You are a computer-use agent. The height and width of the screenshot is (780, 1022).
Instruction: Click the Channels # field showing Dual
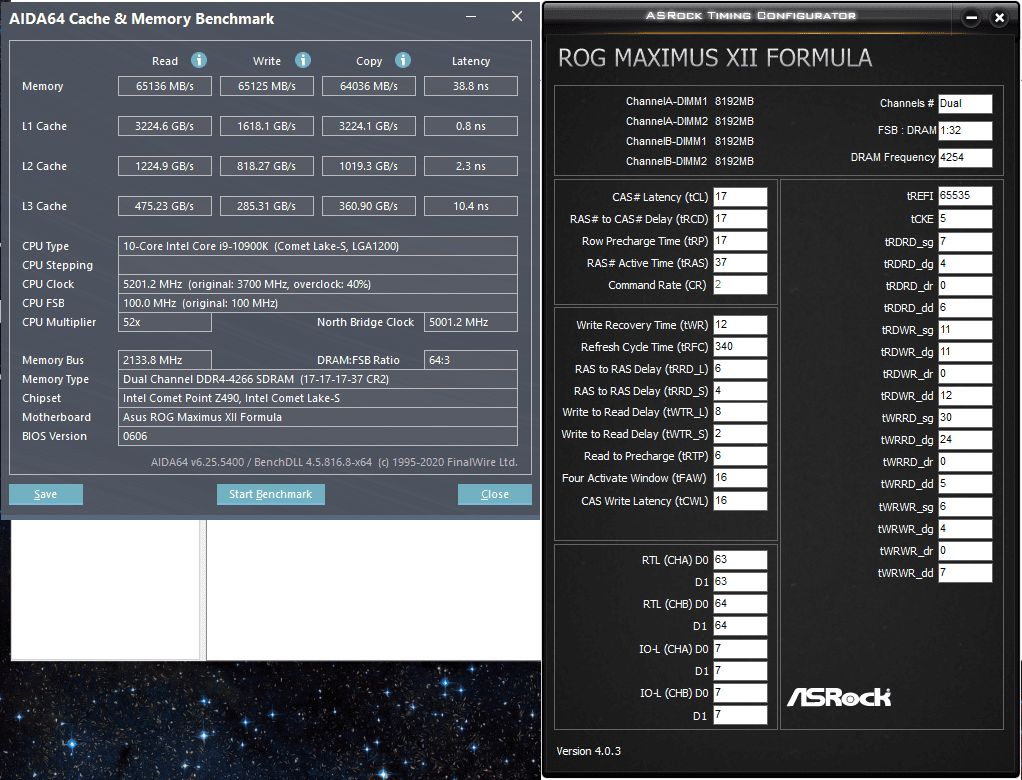click(x=965, y=104)
